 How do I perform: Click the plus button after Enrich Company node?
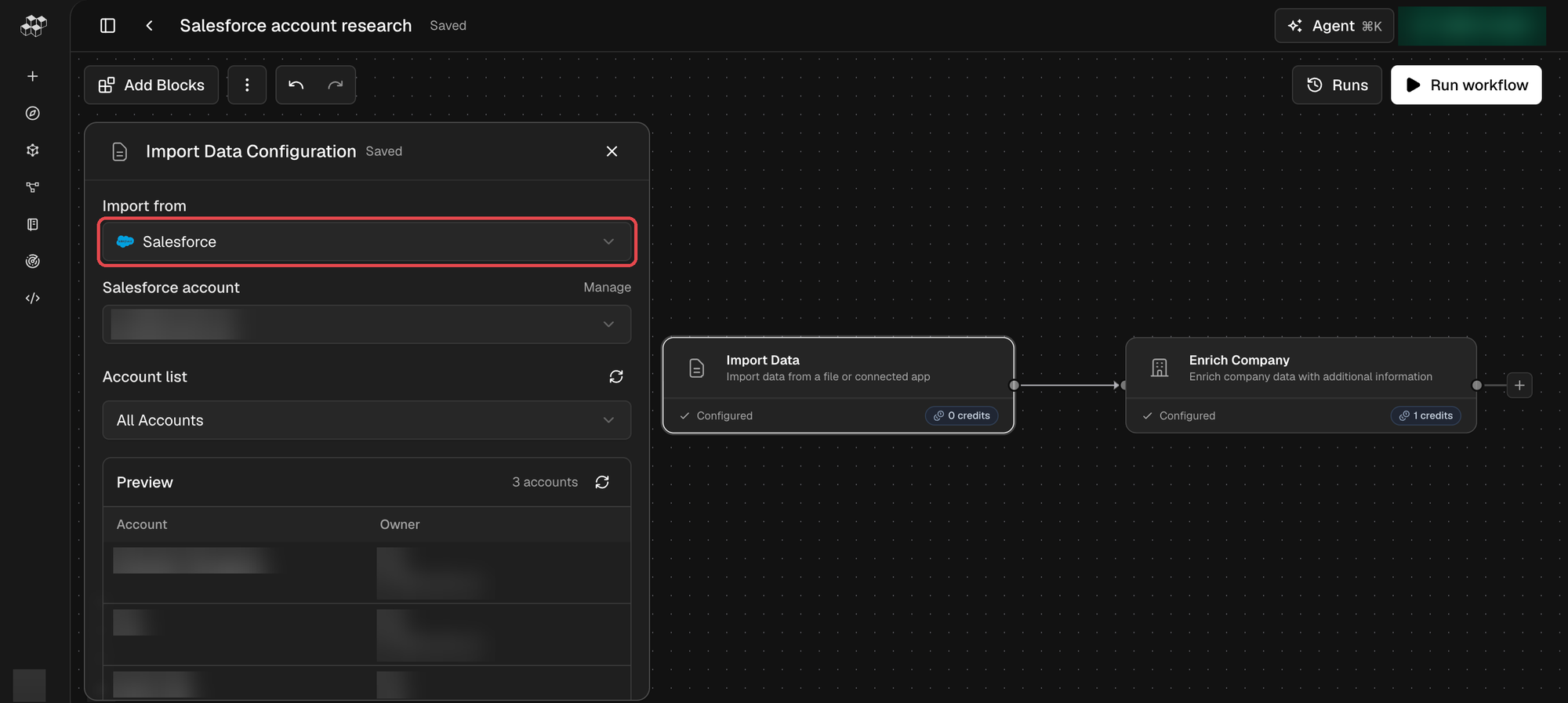click(x=1519, y=385)
